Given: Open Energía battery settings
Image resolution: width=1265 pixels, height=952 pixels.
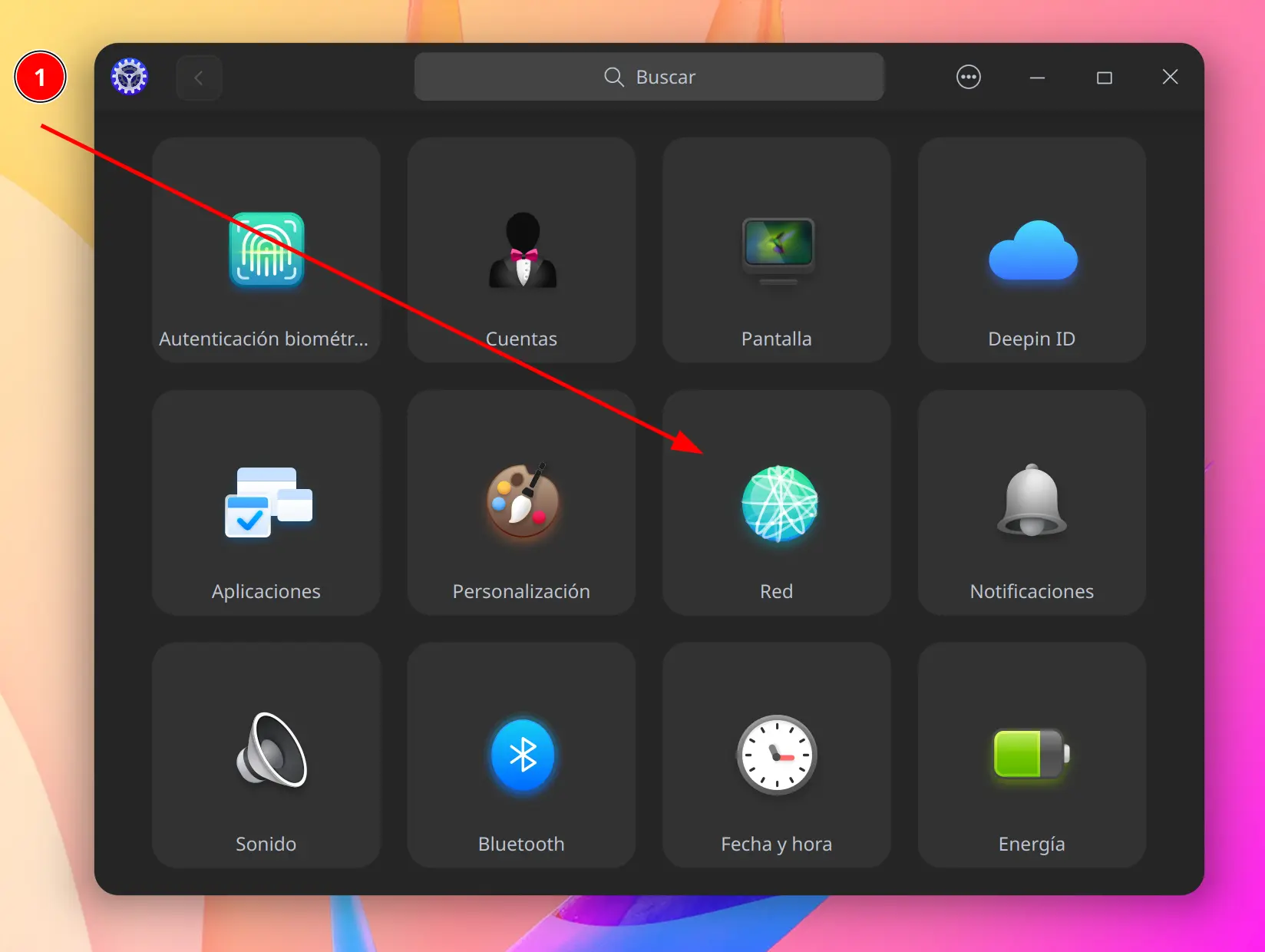Looking at the screenshot, I should (1032, 755).
